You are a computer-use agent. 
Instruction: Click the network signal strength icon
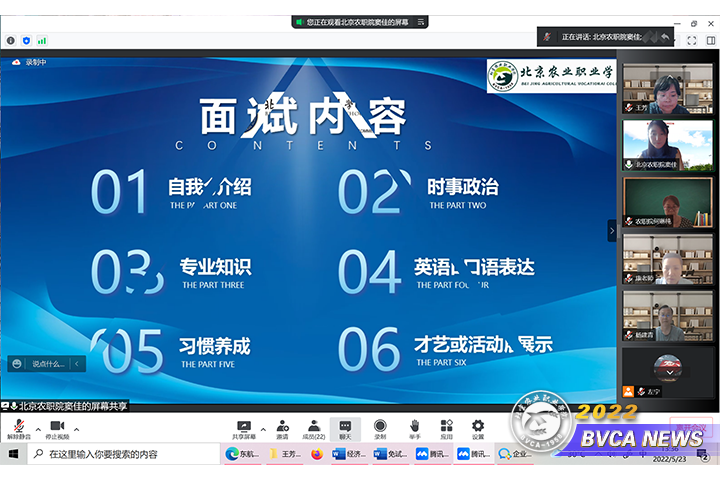click(42, 41)
